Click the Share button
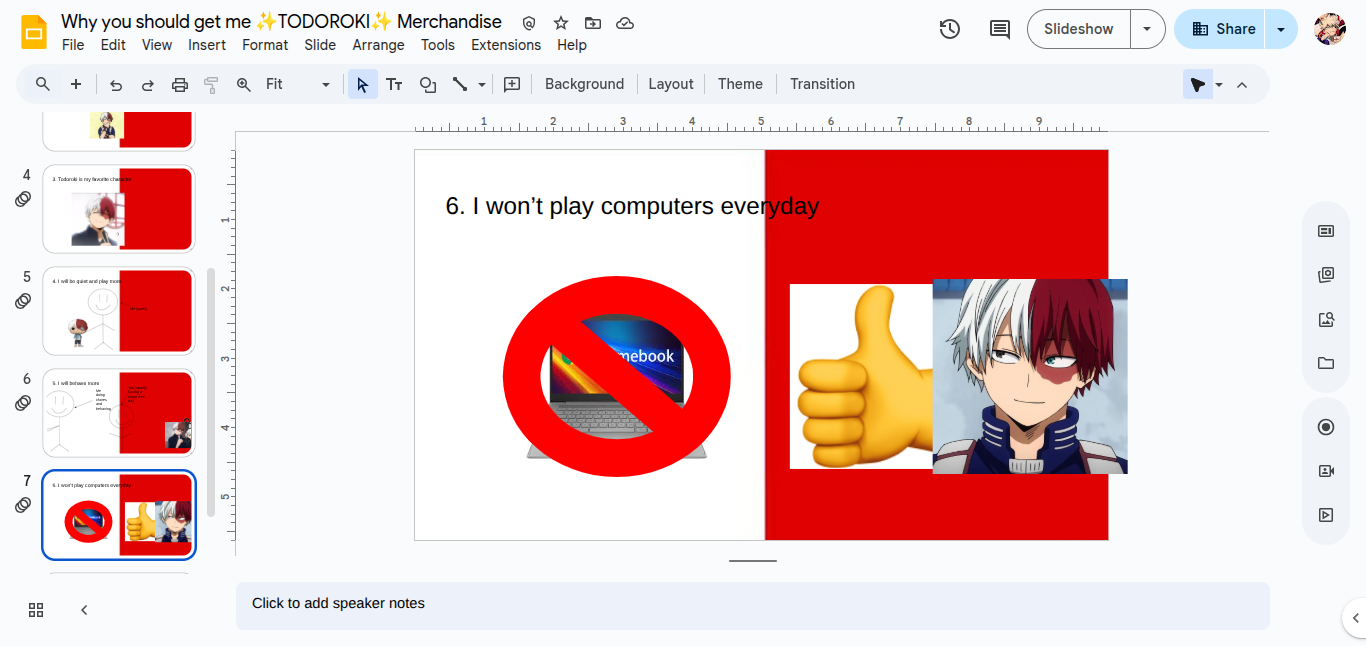Viewport: 1366px width, 646px height. coord(1221,29)
